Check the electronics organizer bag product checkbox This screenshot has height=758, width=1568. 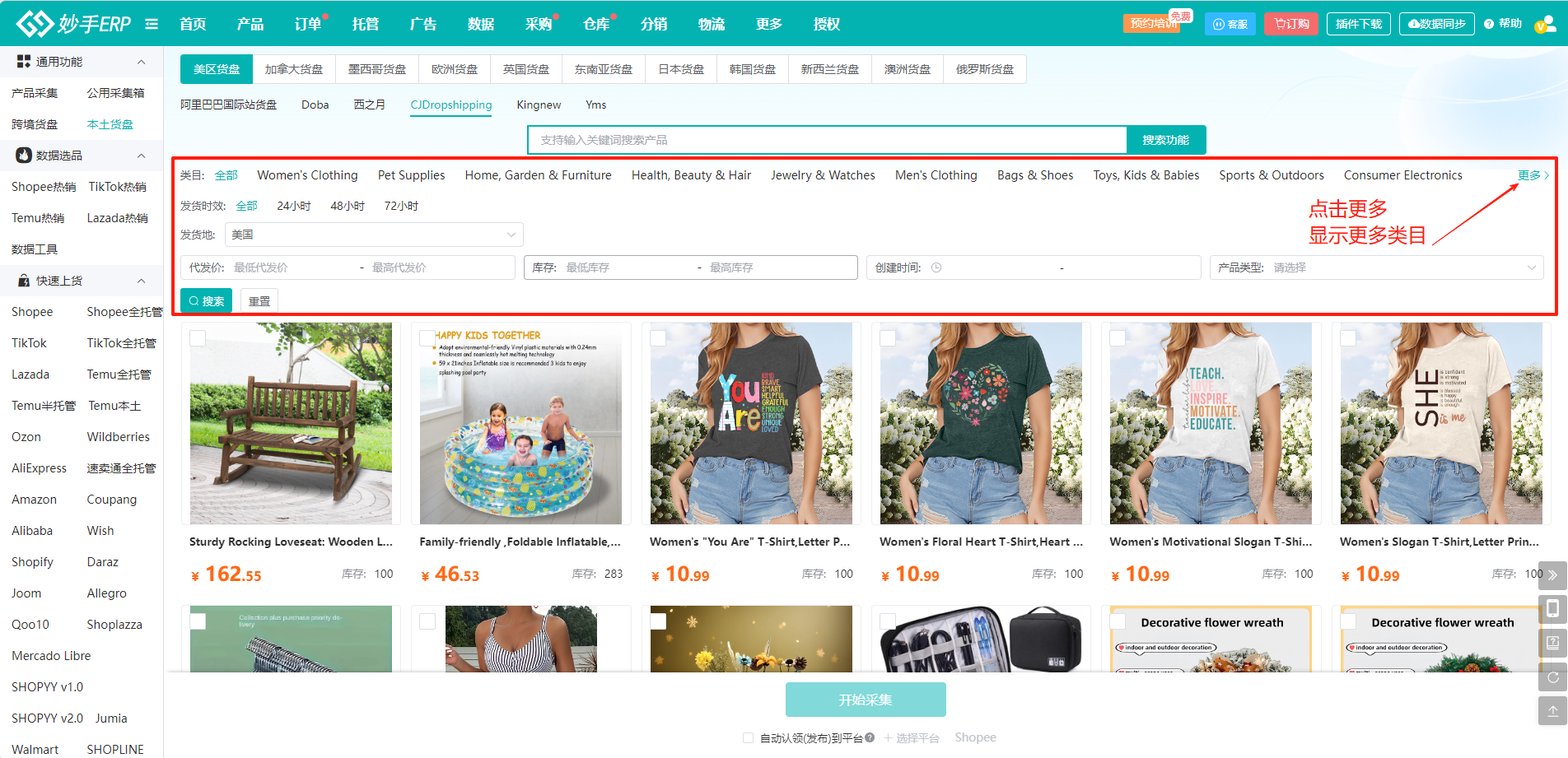pyautogui.click(x=888, y=621)
